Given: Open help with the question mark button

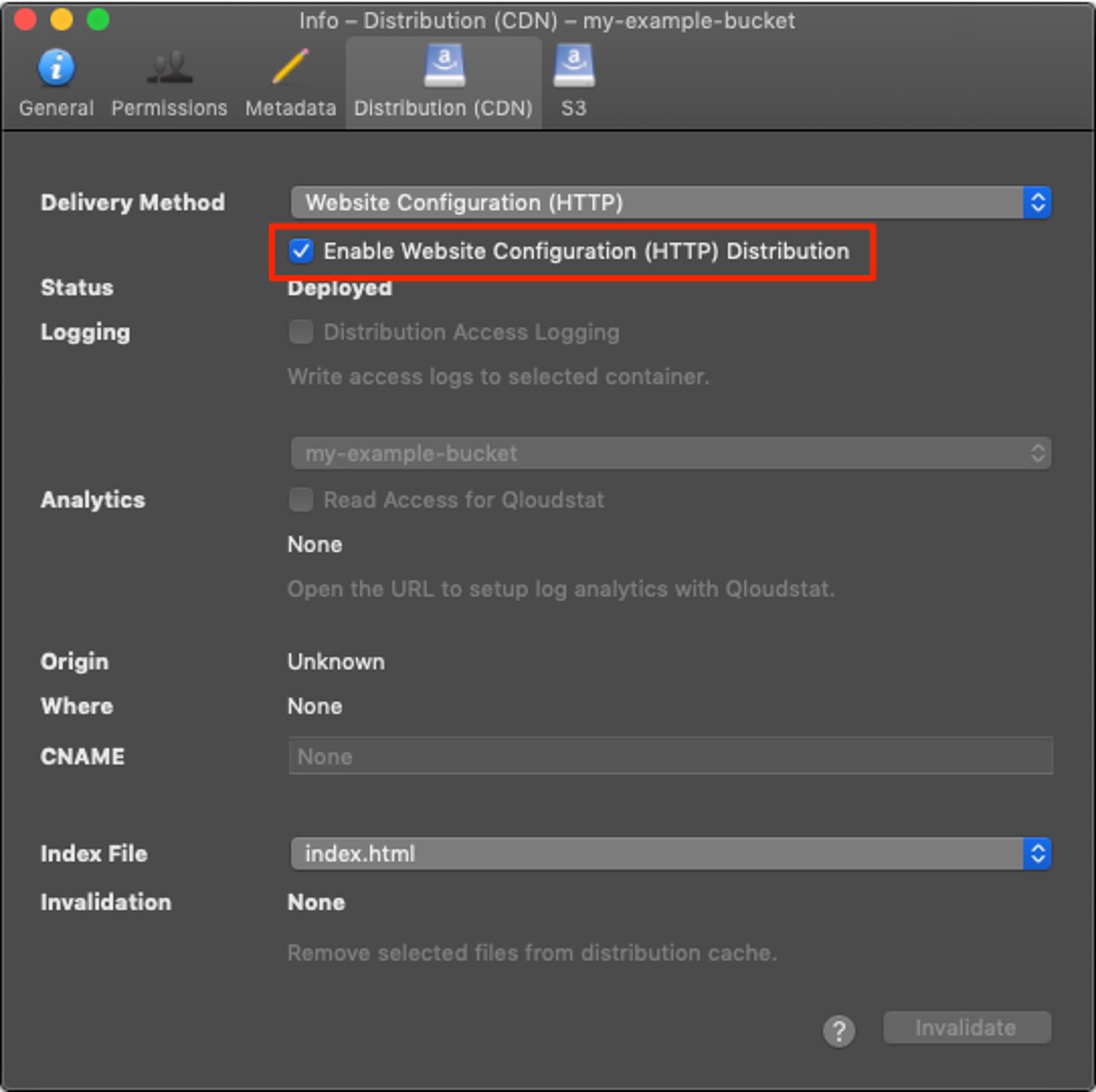Looking at the screenshot, I should click(x=839, y=1030).
